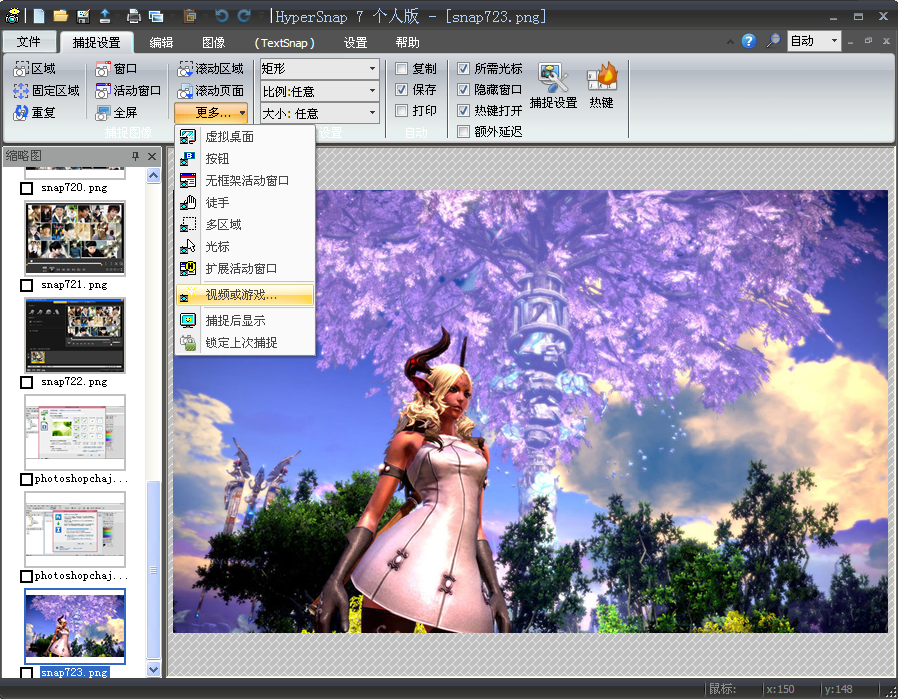898x699 pixels.
Task: Close the 缩略图 thumbnails panel
Action: pos(153,157)
